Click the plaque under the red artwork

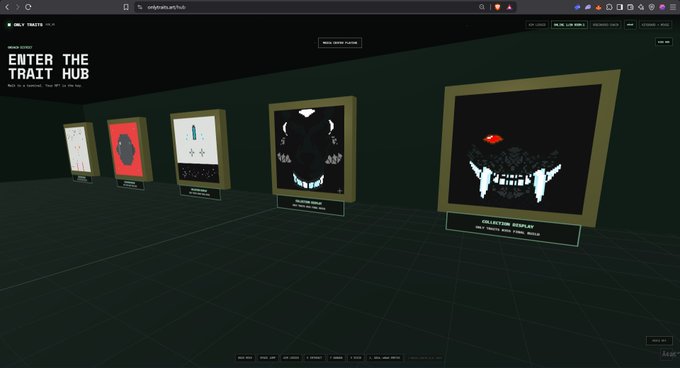[130, 184]
